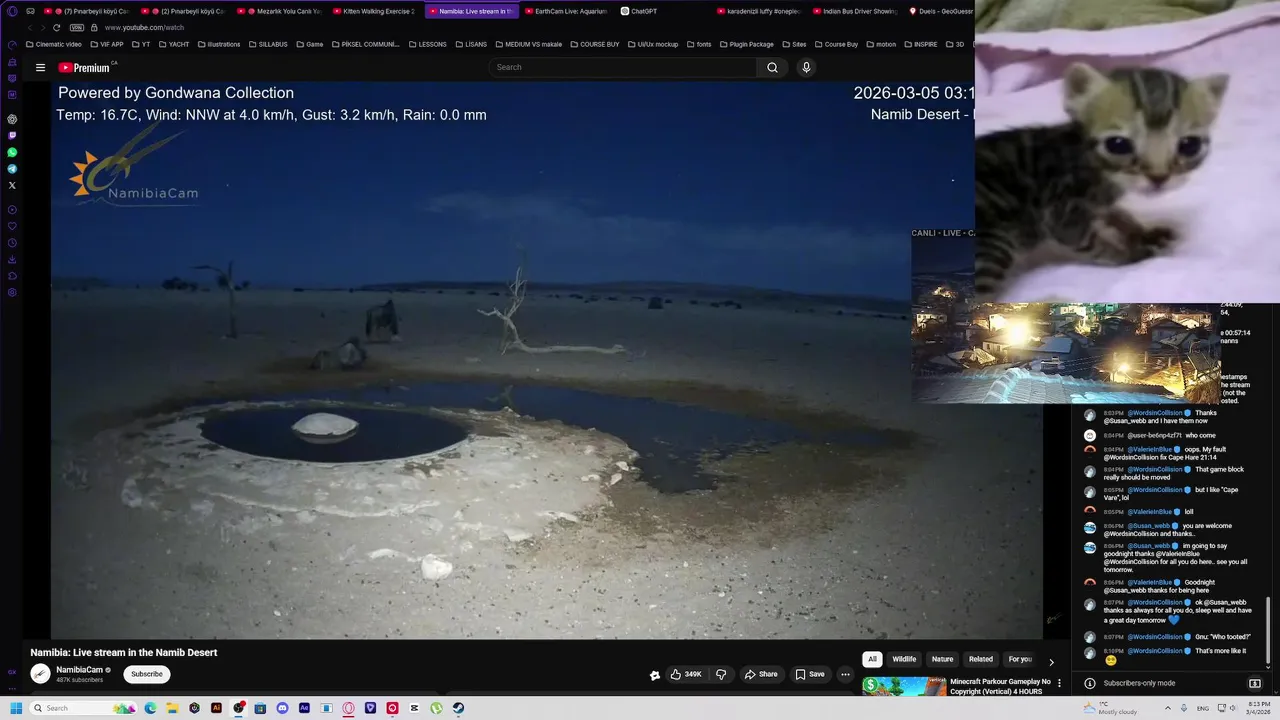Viewport: 1280px width, 720px height.
Task: Open the Subscribers-only mode info icon
Action: [1090, 683]
